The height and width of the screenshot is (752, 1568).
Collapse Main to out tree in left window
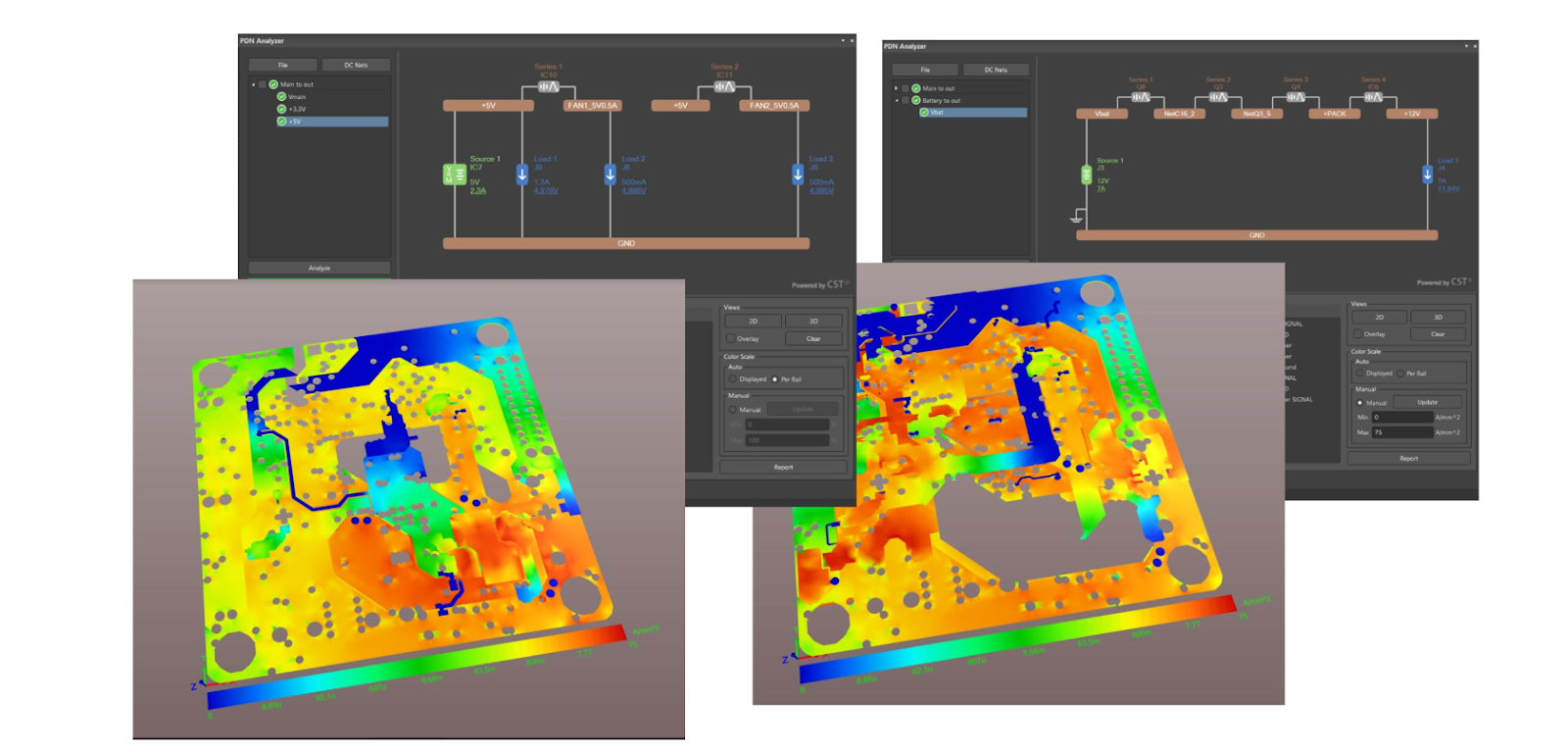point(253,84)
